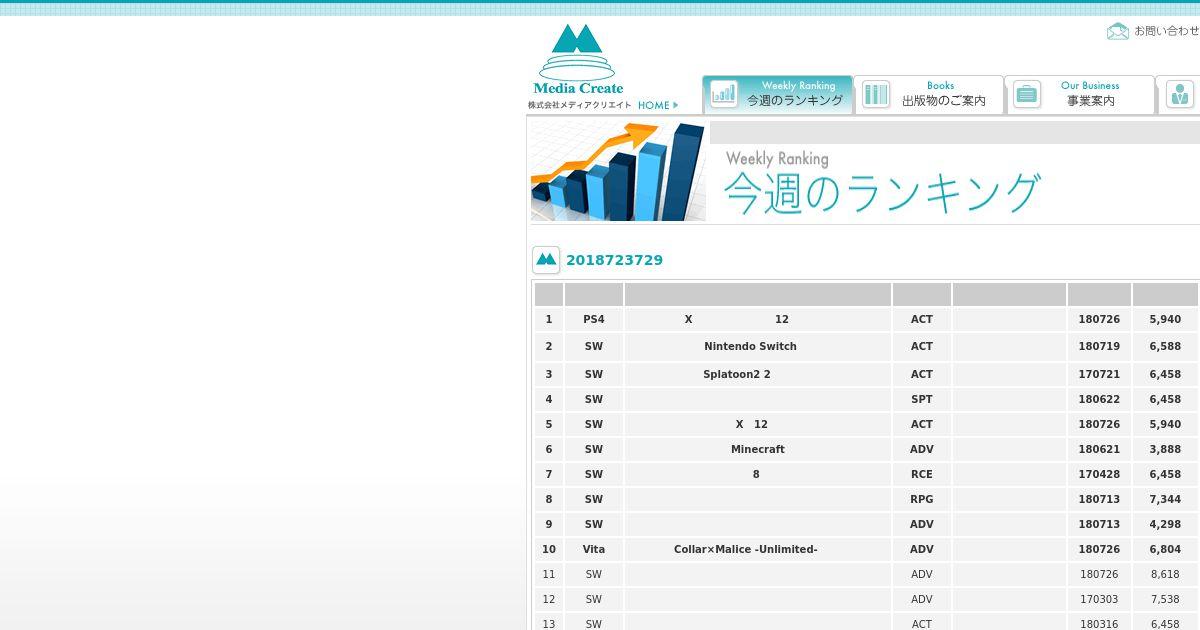
Task: Click date cell 170428 in rank 7
Action: pos(1099,474)
